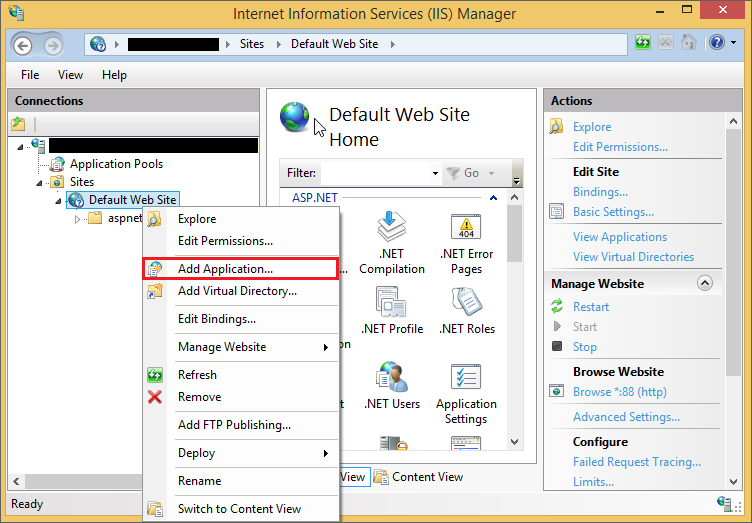
Task: Click the Bindings... link in Actions
Action: [600, 192]
